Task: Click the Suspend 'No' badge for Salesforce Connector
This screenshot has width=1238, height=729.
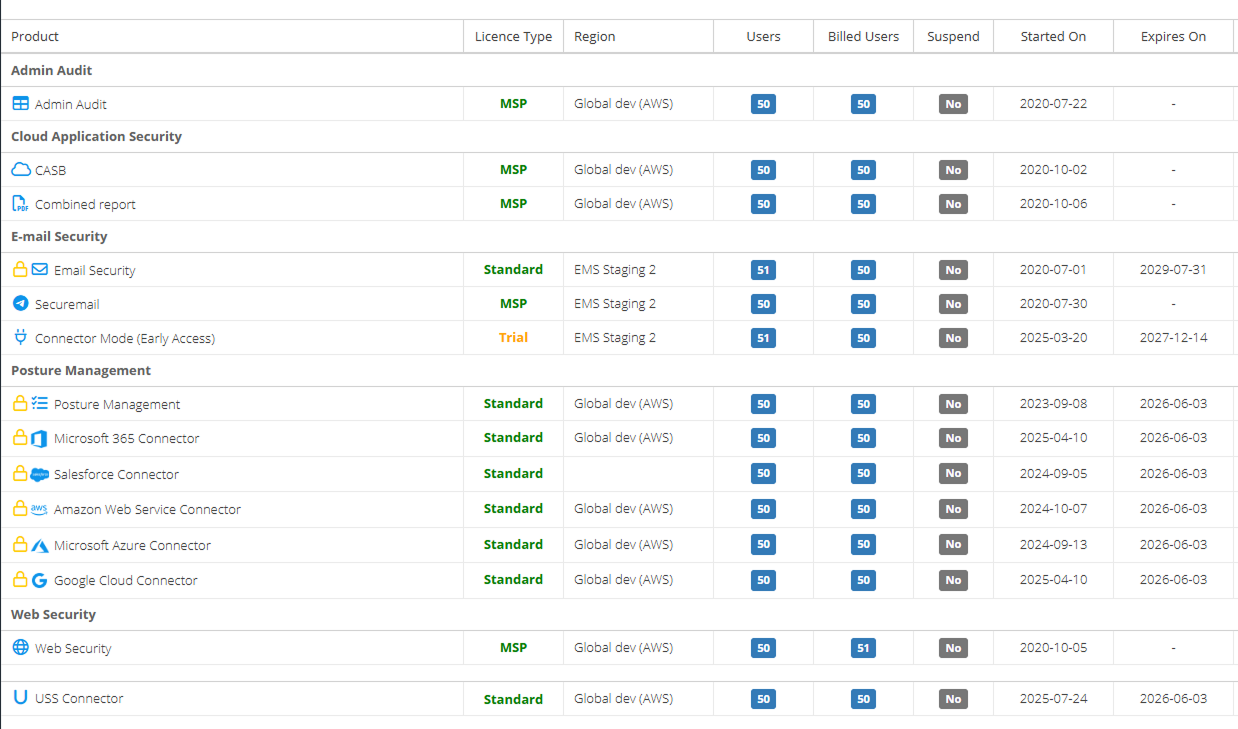Action: pyautogui.click(x=953, y=473)
